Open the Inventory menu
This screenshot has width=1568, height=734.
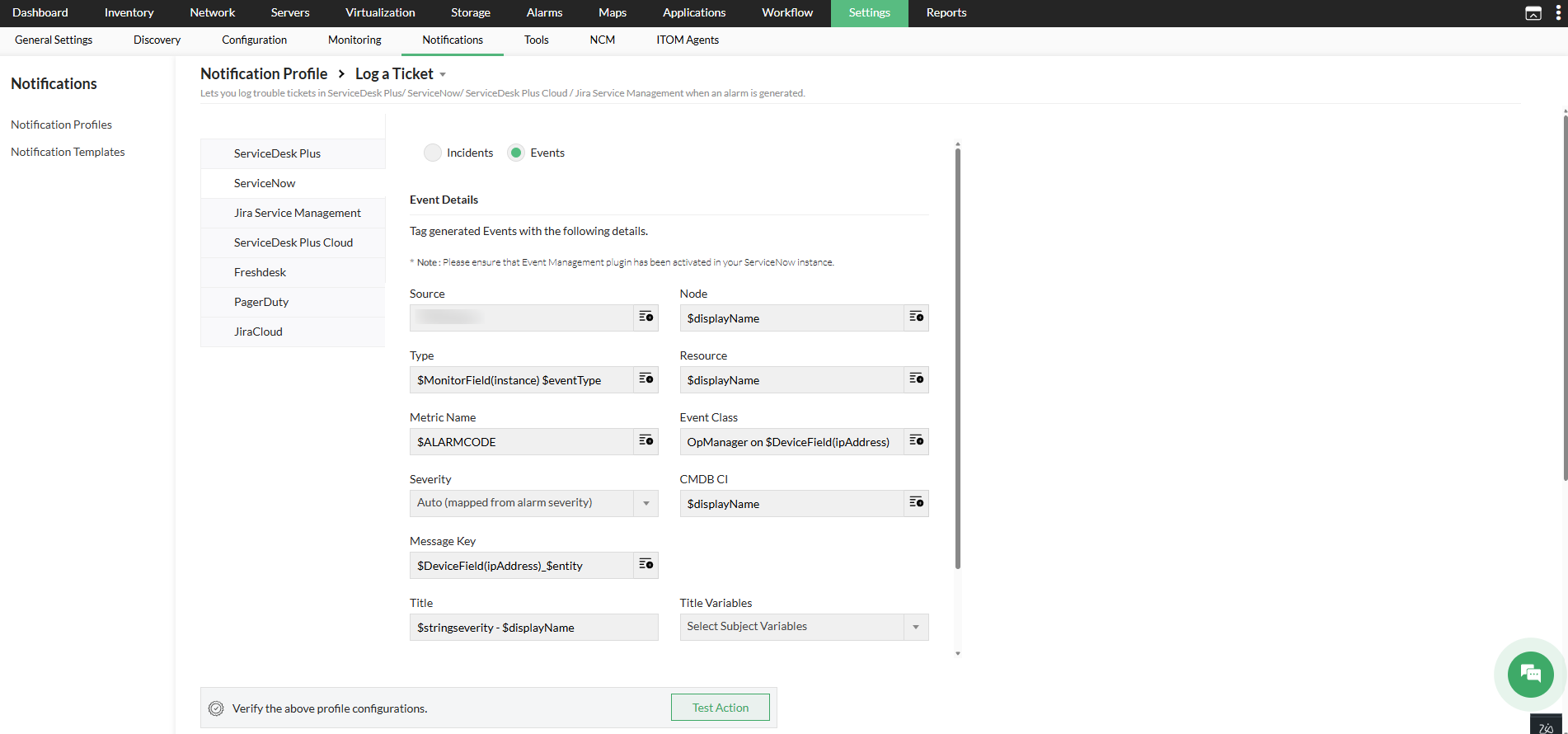(129, 13)
